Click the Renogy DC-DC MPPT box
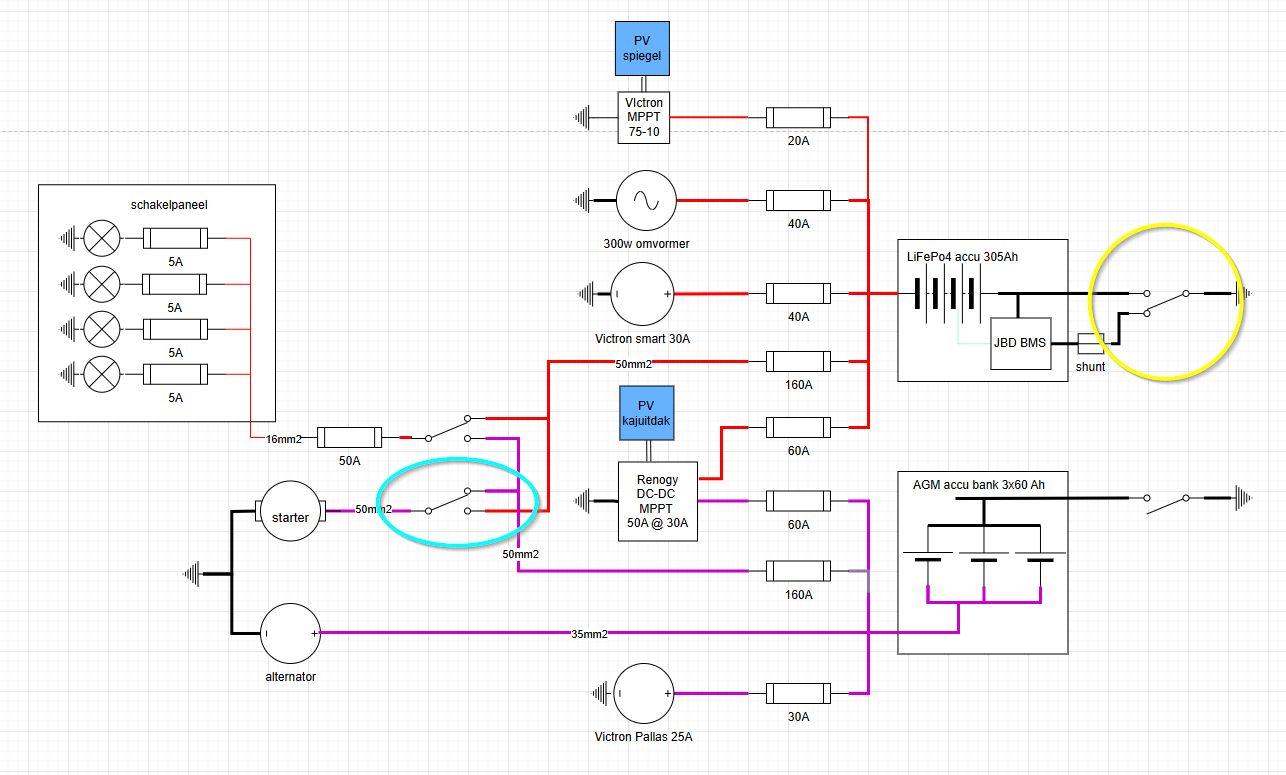Screen dimensions: 1286x775 coord(657,500)
